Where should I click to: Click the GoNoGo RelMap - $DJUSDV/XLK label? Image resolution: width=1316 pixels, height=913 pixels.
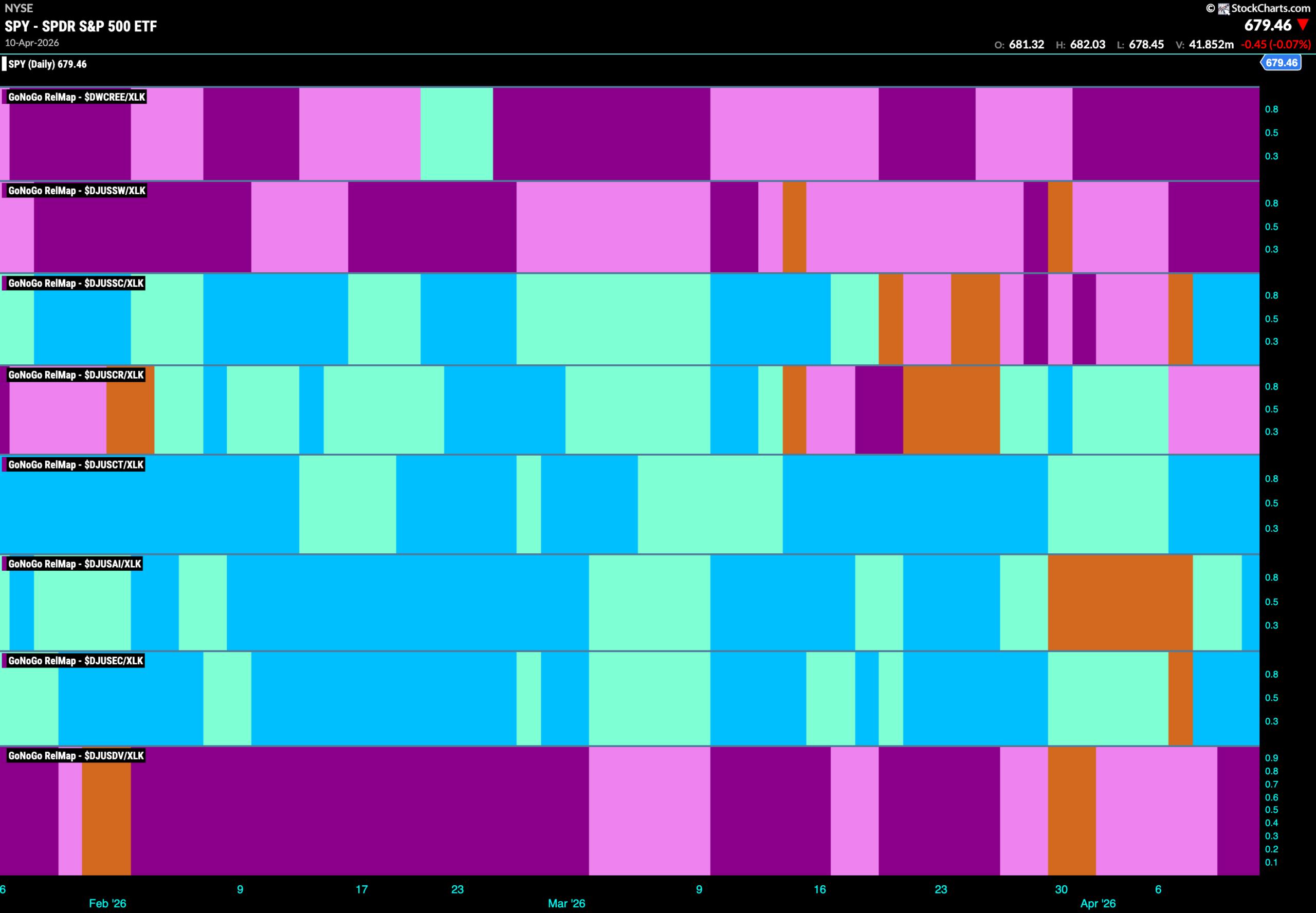click(x=76, y=756)
